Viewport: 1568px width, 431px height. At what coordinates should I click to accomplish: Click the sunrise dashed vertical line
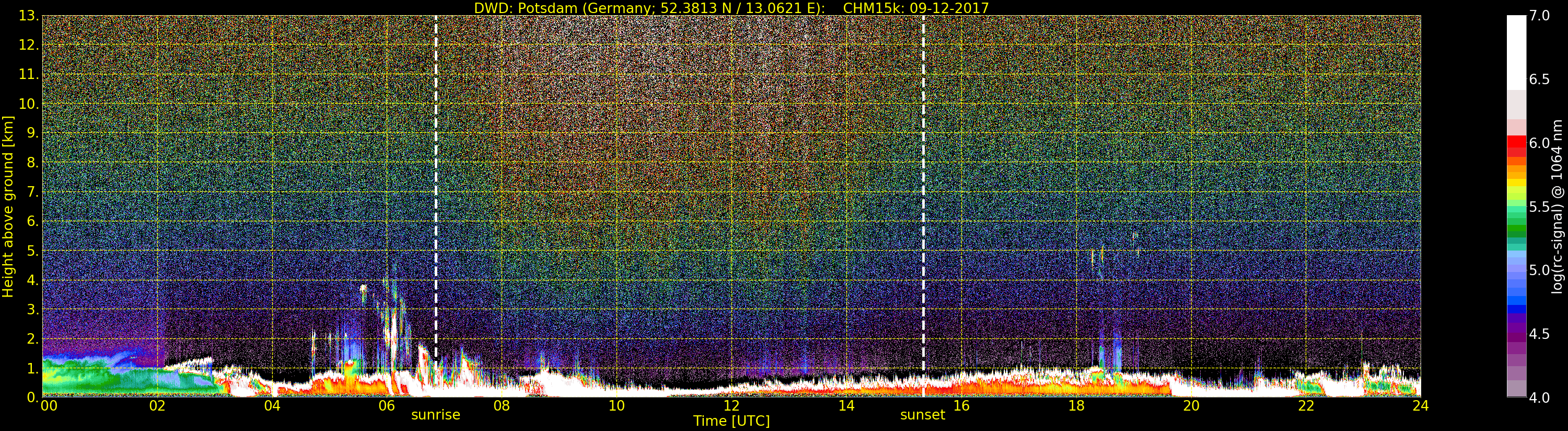(x=436, y=183)
